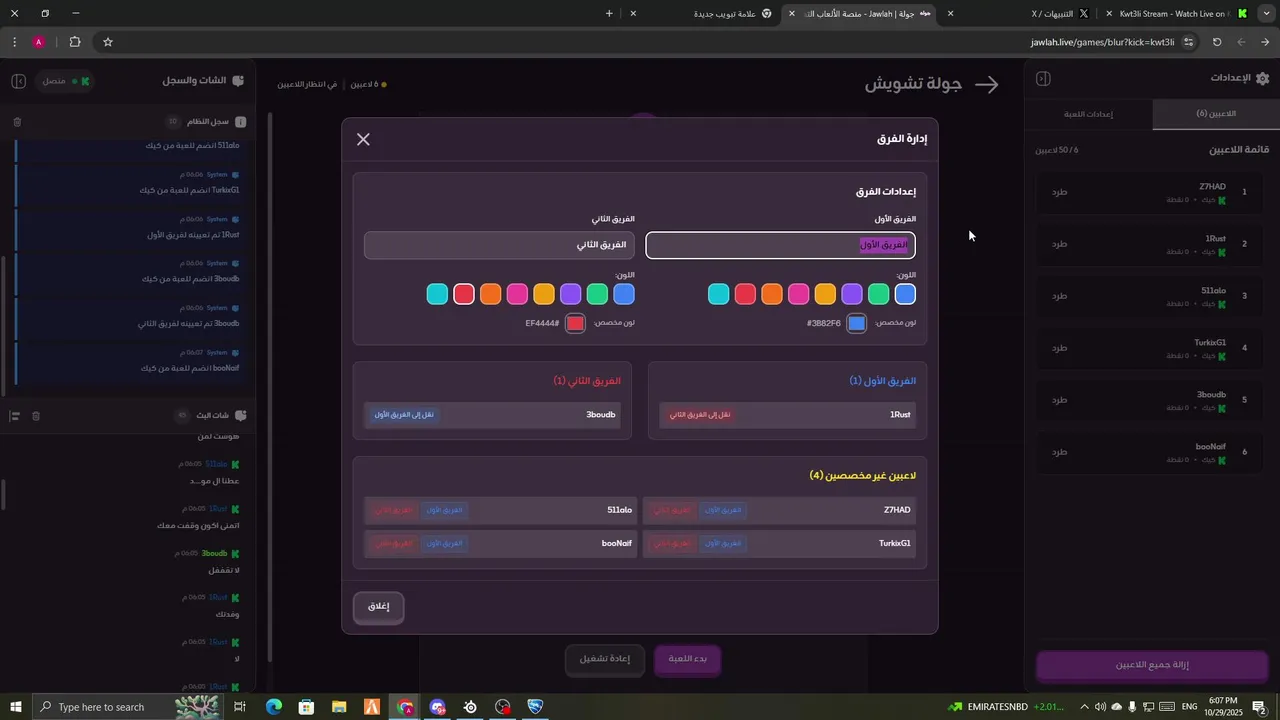
Task: Open browser extensions puzzle icon
Action: click(75, 42)
